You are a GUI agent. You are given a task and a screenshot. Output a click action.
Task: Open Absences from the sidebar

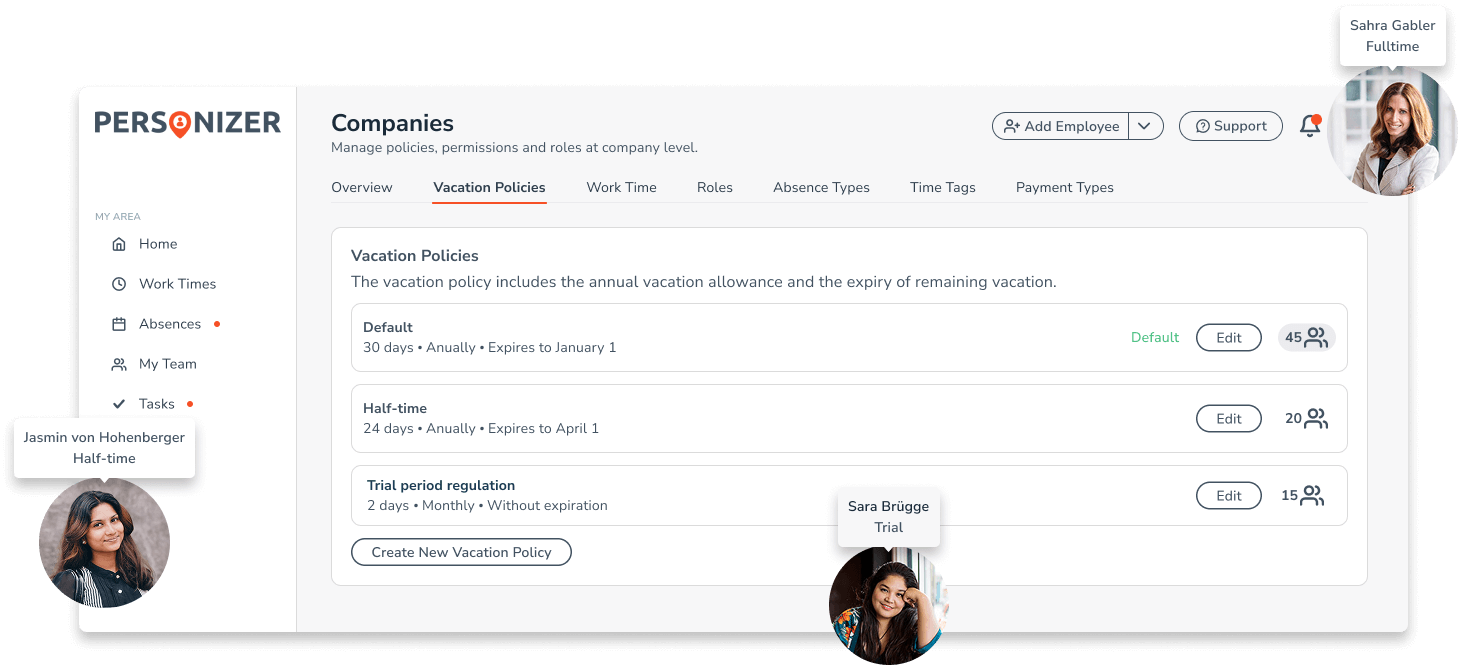[x=168, y=323]
